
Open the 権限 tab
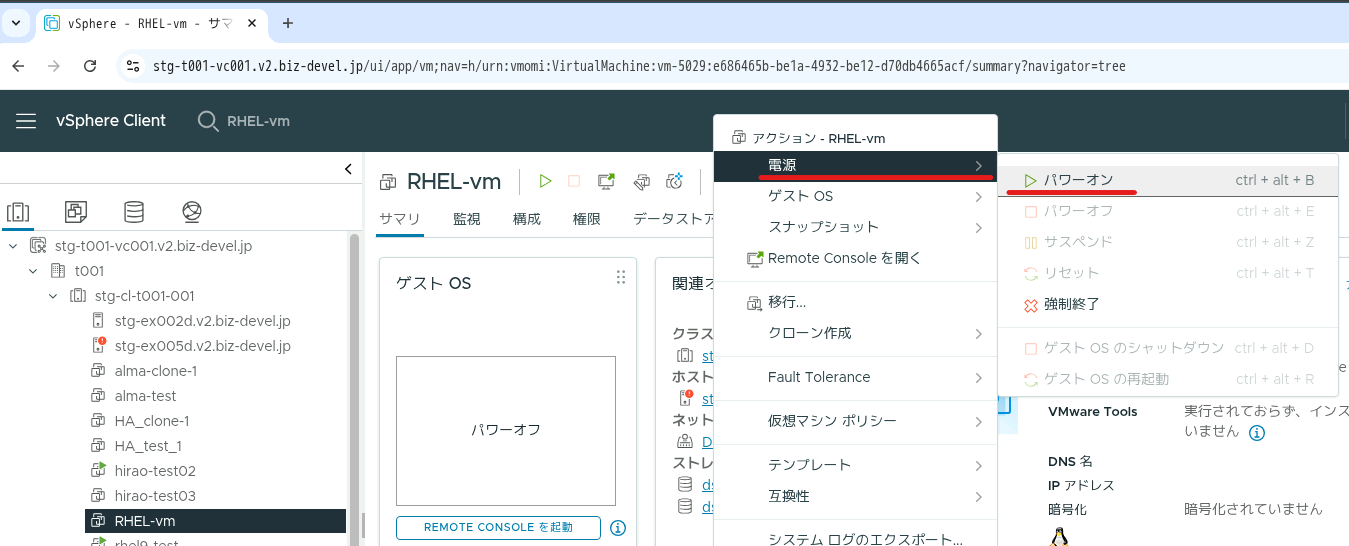tap(587, 219)
